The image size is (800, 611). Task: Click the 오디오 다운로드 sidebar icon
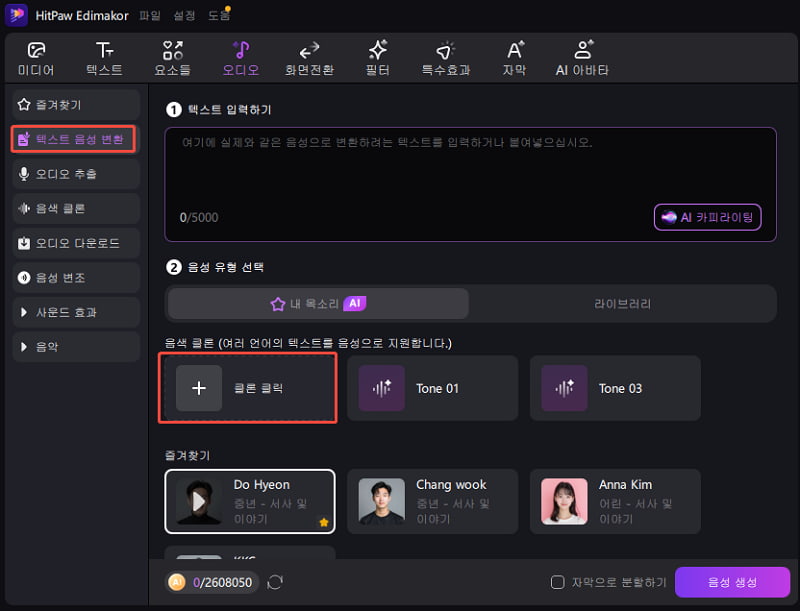click(74, 243)
